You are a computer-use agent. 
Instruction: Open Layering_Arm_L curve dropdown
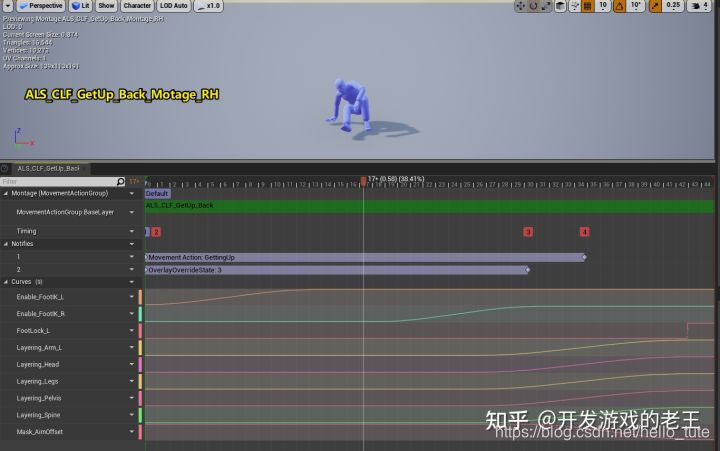click(132, 348)
